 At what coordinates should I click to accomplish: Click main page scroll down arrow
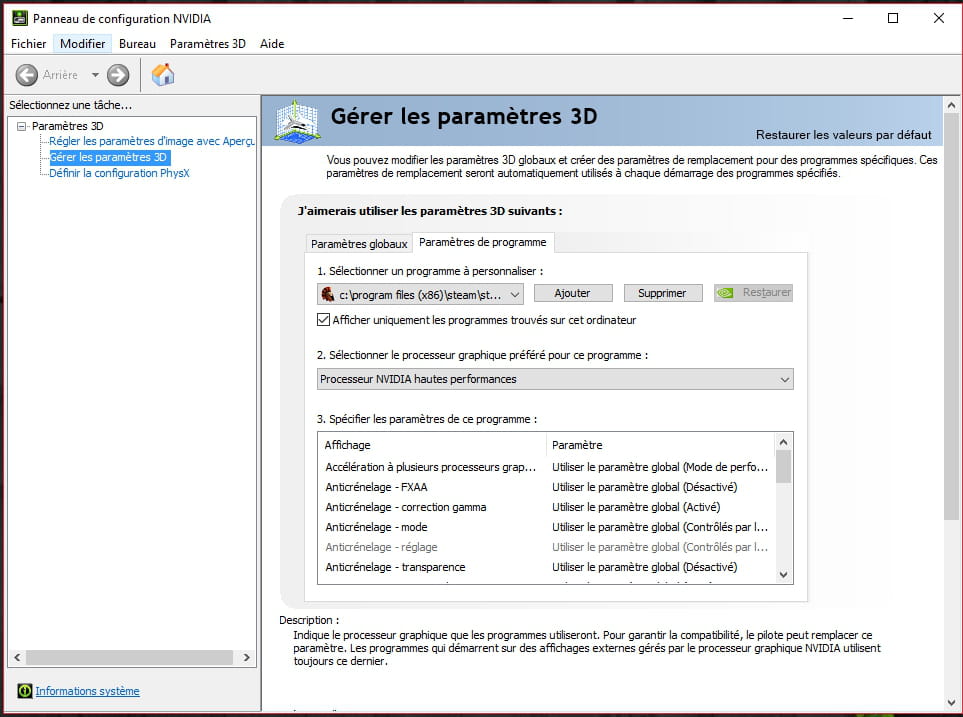pyautogui.click(x=951, y=702)
